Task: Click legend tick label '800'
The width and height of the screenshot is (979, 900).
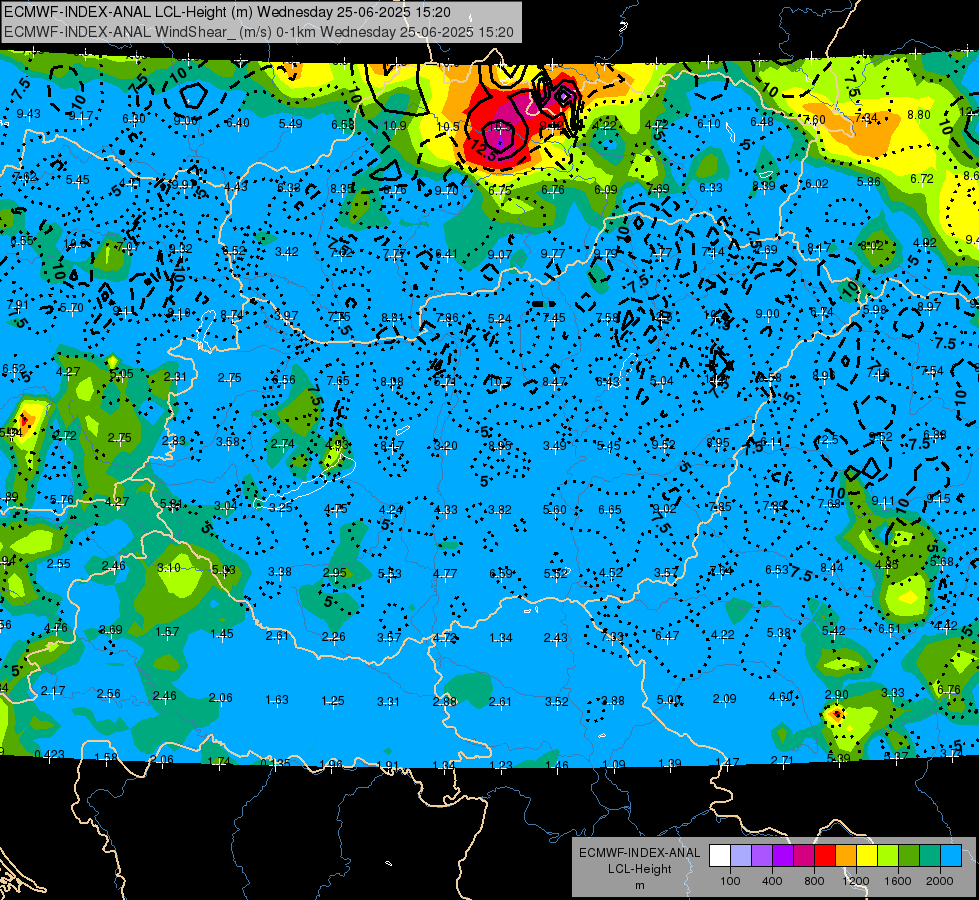Action: 814,881
